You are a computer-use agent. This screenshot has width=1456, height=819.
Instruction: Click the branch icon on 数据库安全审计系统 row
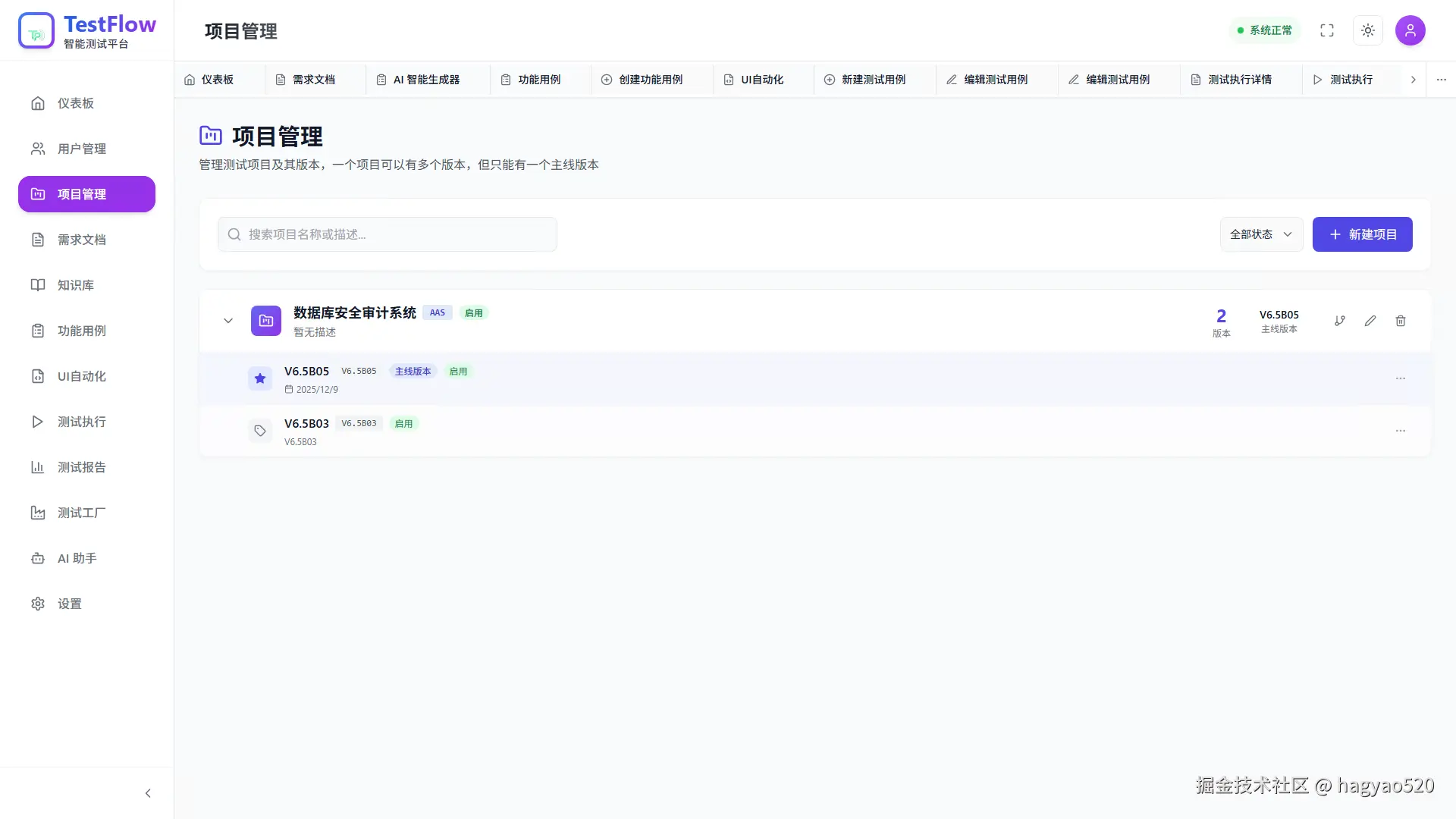pyautogui.click(x=1339, y=321)
